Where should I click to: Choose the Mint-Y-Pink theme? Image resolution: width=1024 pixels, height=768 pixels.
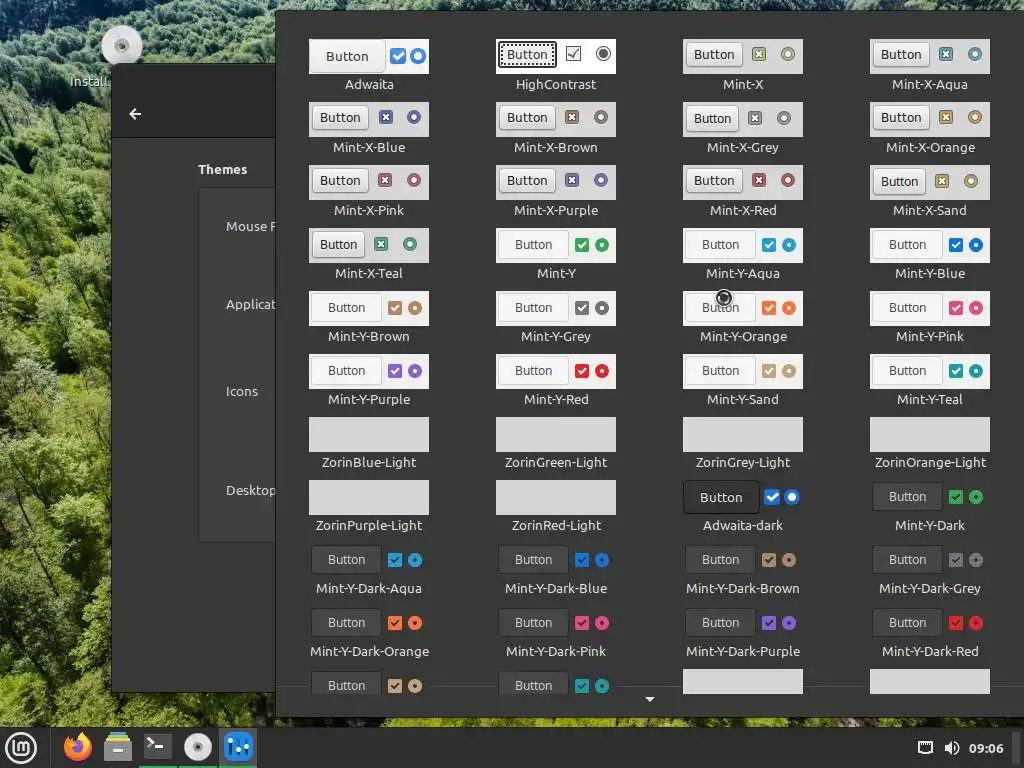click(x=930, y=317)
